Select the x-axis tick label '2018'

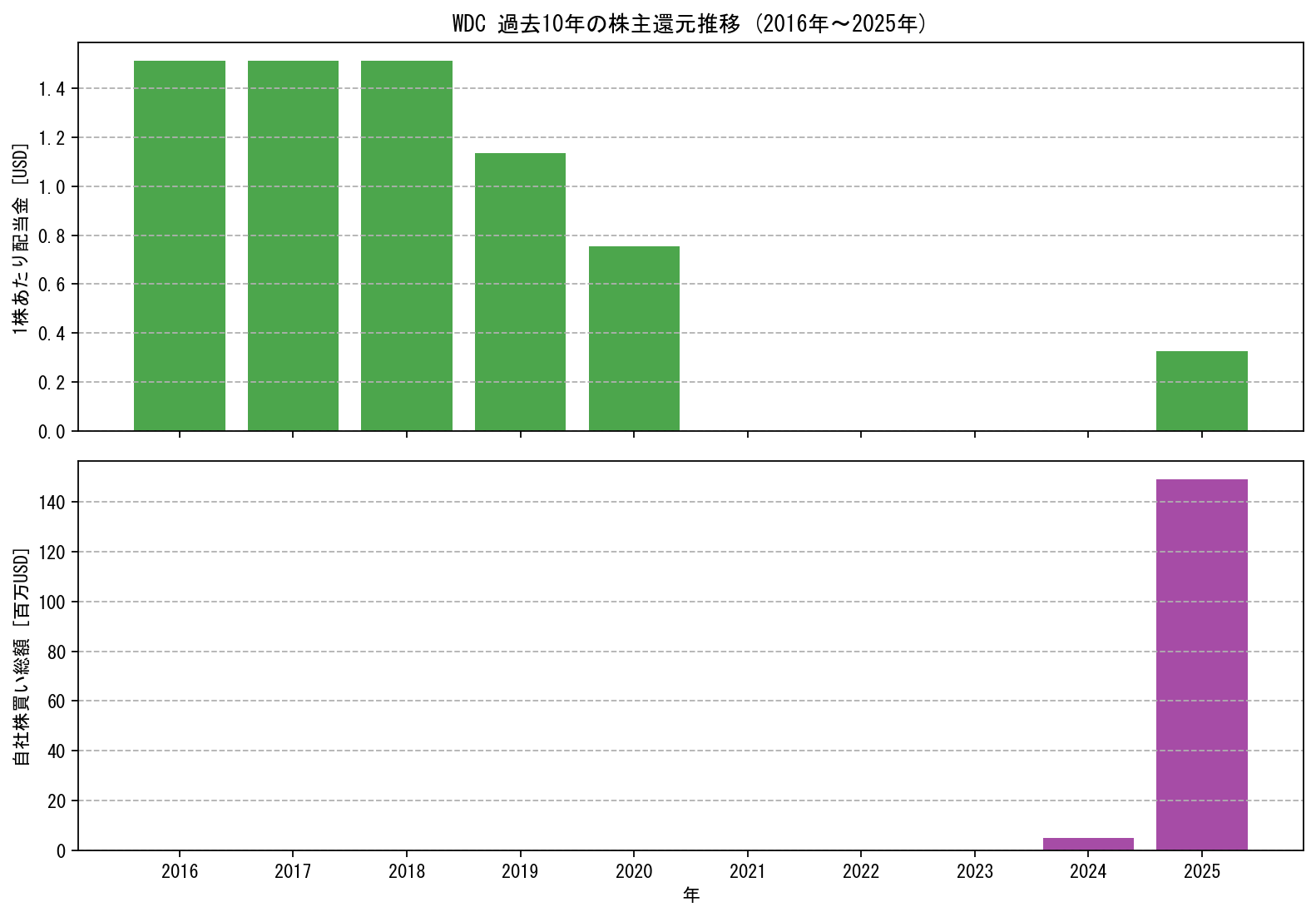[x=407, y=871]
